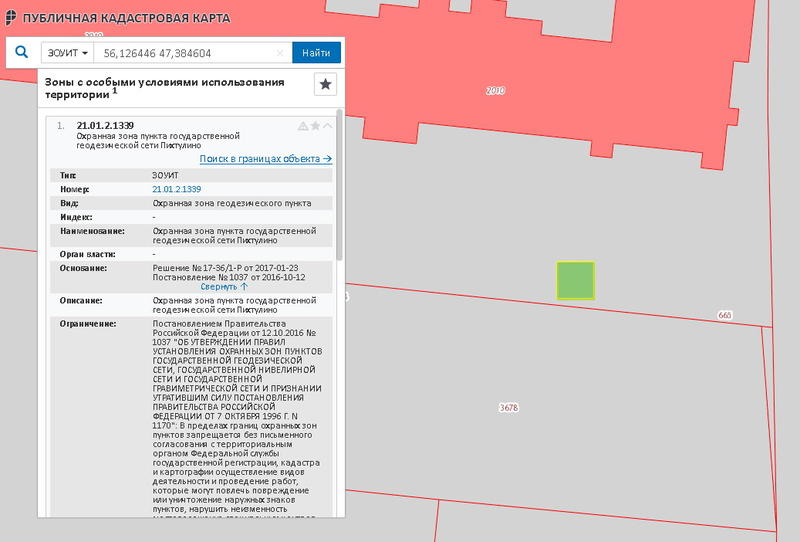Click the coordinates search input field

coord(185,52)
